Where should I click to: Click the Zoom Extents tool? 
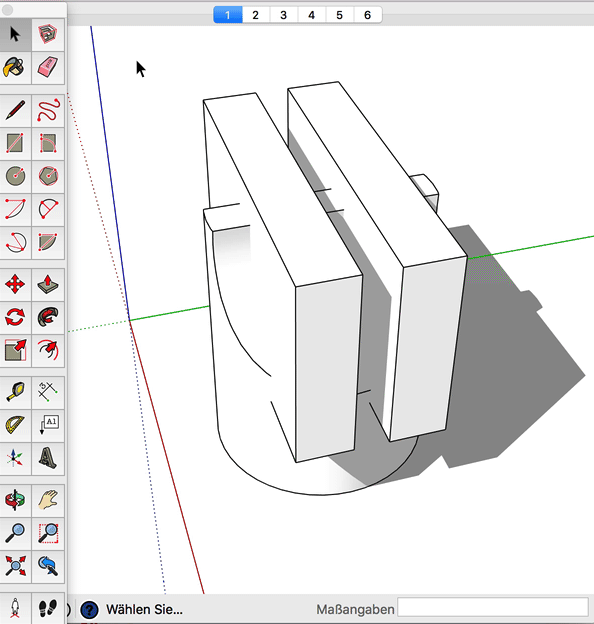[x=15, y=566]
